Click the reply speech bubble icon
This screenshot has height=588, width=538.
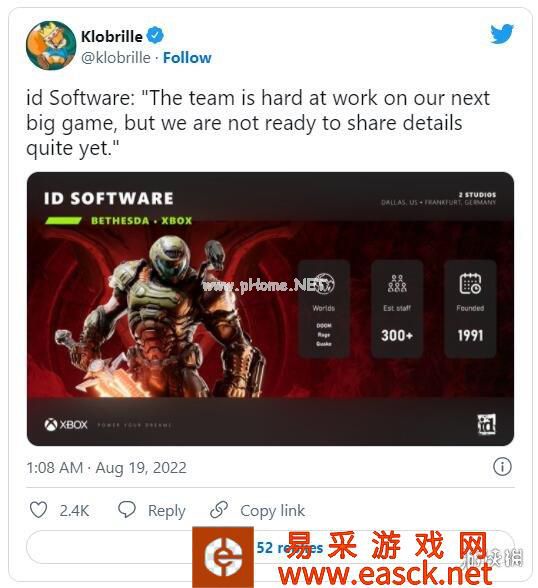tap(127, 510)
